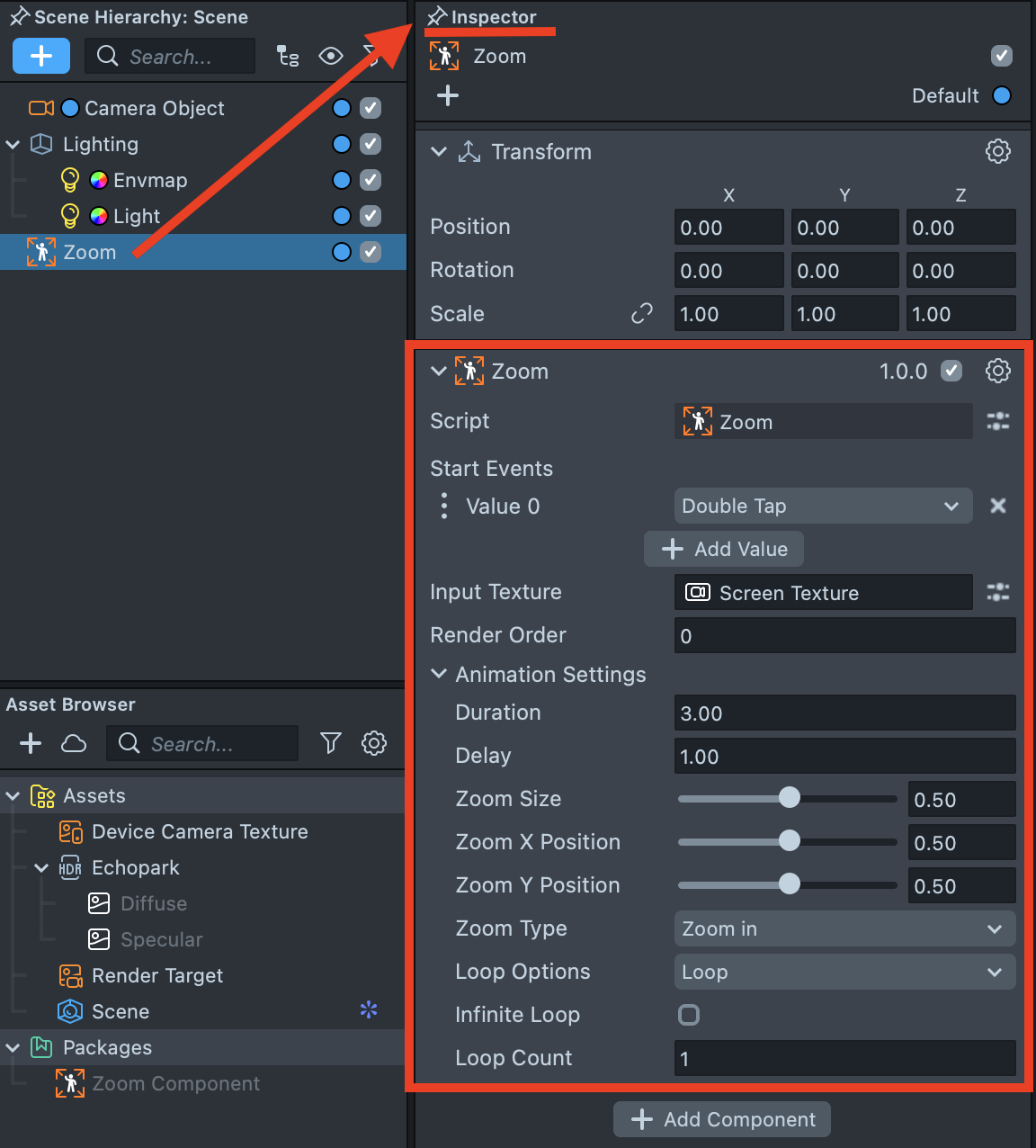Click the Add Component button
The width and height of the screenshot is (1036, 1148).
pos(722,1119)
